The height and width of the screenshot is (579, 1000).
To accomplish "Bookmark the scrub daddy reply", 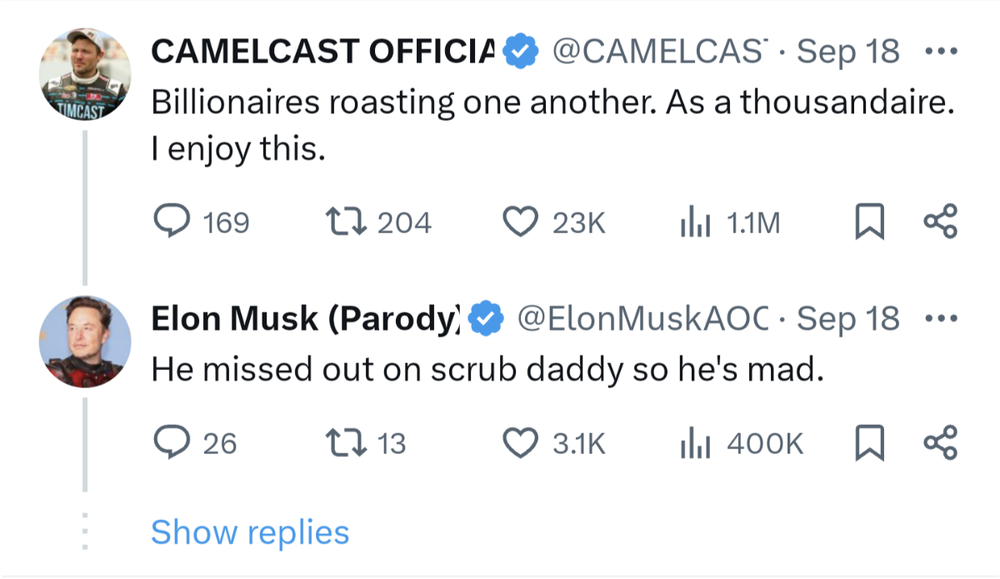I will pyautogui.click(x=870, y=443).
